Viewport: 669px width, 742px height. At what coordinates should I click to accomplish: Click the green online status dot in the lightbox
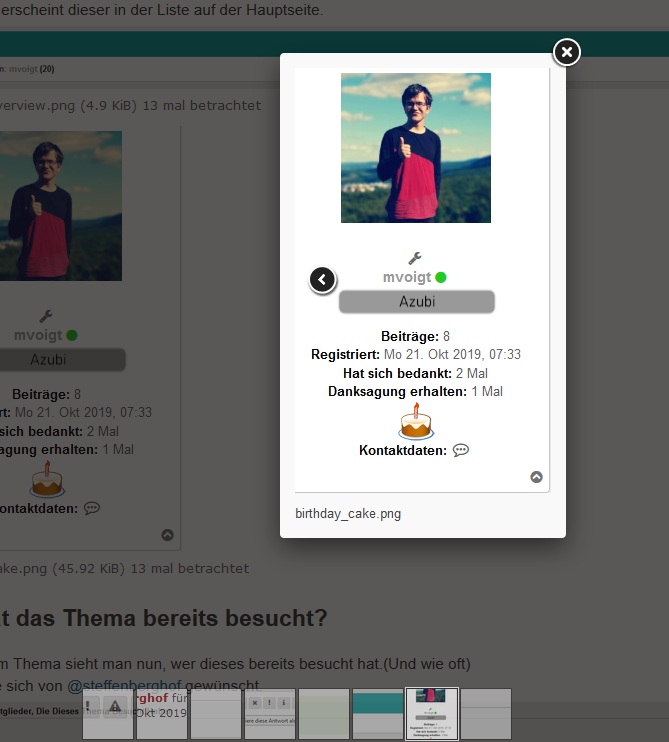(x=441, y=277)
